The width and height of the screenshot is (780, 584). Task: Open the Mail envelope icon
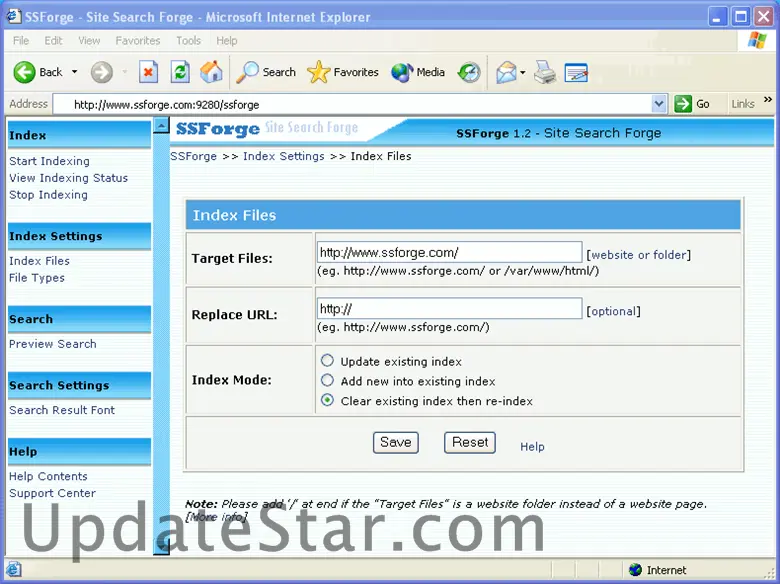[x=506, y=73]
